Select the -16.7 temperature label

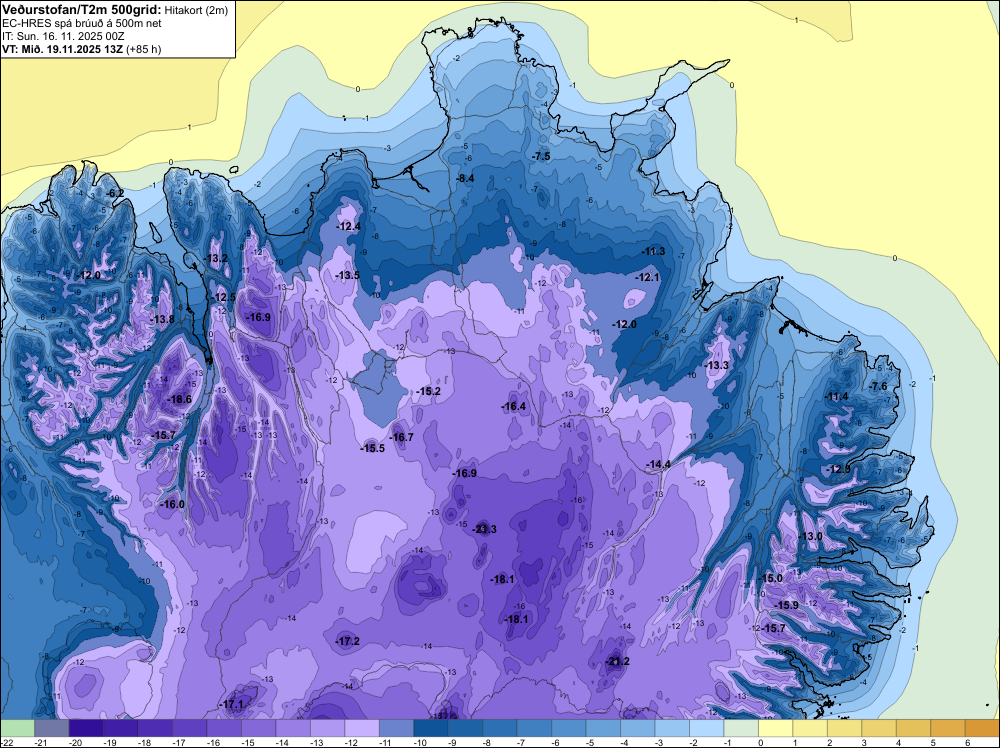[x=402, y=437]
